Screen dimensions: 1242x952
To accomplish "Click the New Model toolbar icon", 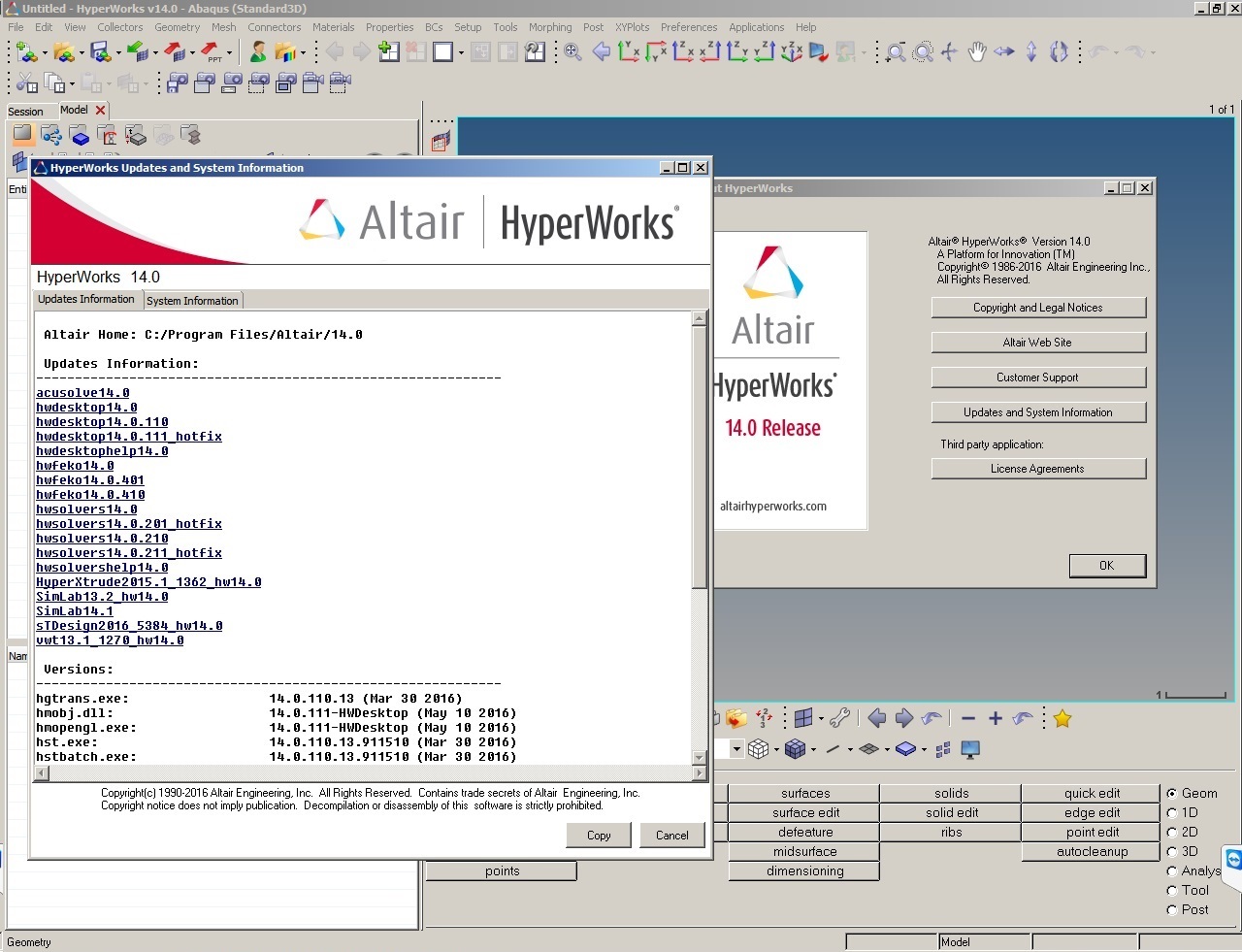I will point(26,51).
